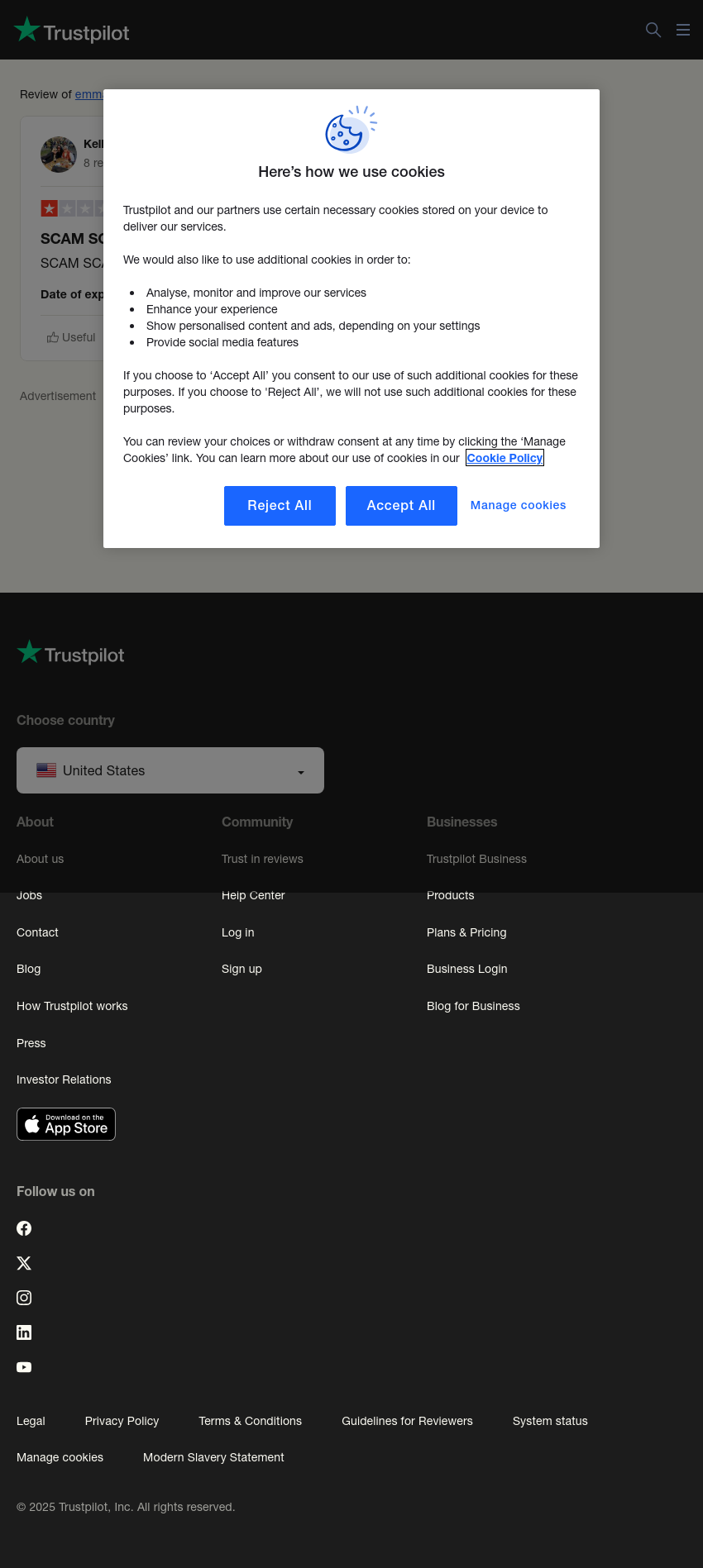Open the Cookie Policy link
703x1568 pixels.
pyautogui.click(x=505, y=458)
